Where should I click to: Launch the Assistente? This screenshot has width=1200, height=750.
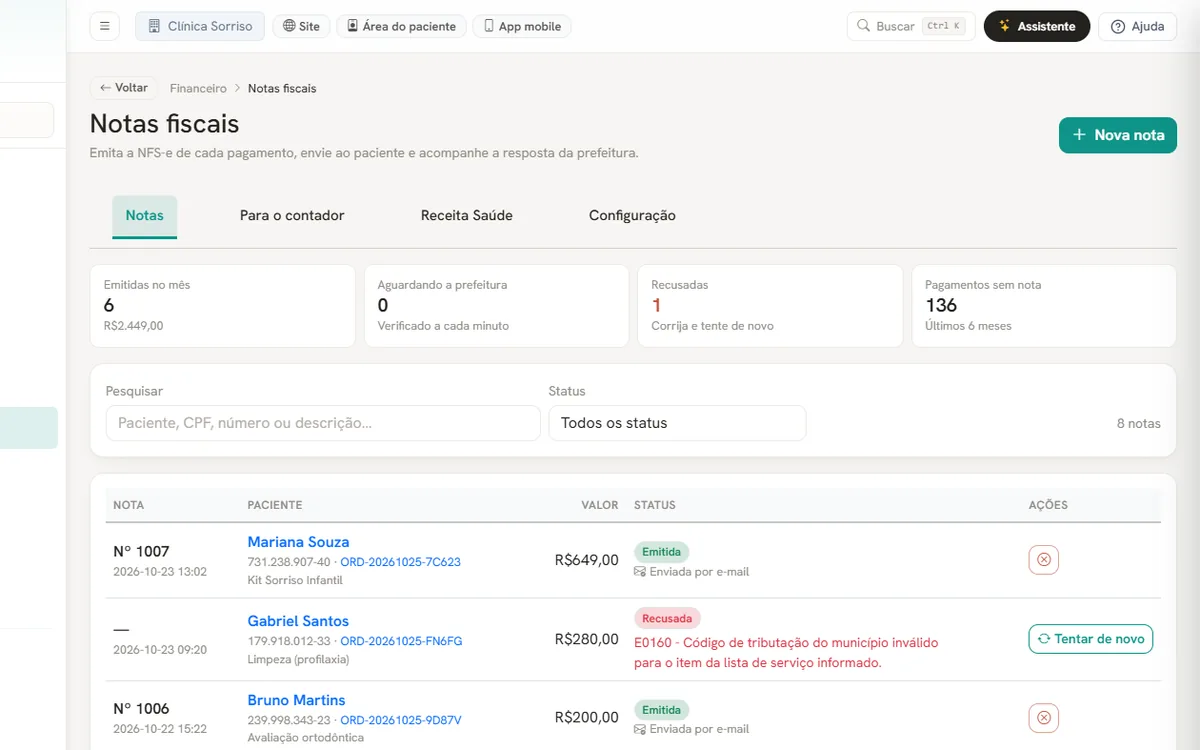pos(1037,26)
